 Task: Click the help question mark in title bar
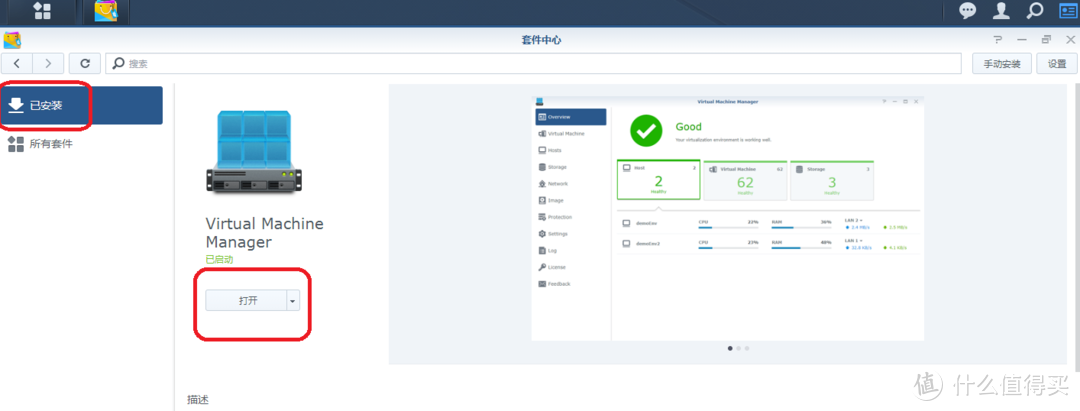998,40
